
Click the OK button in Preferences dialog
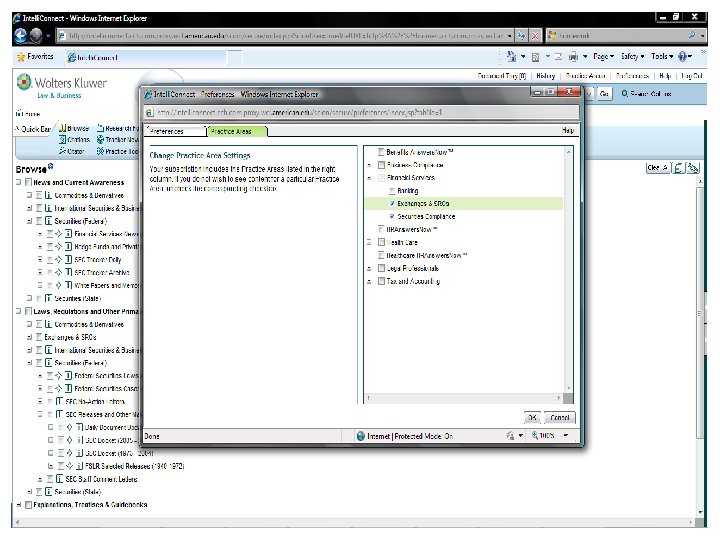click(x=532, y=417)
